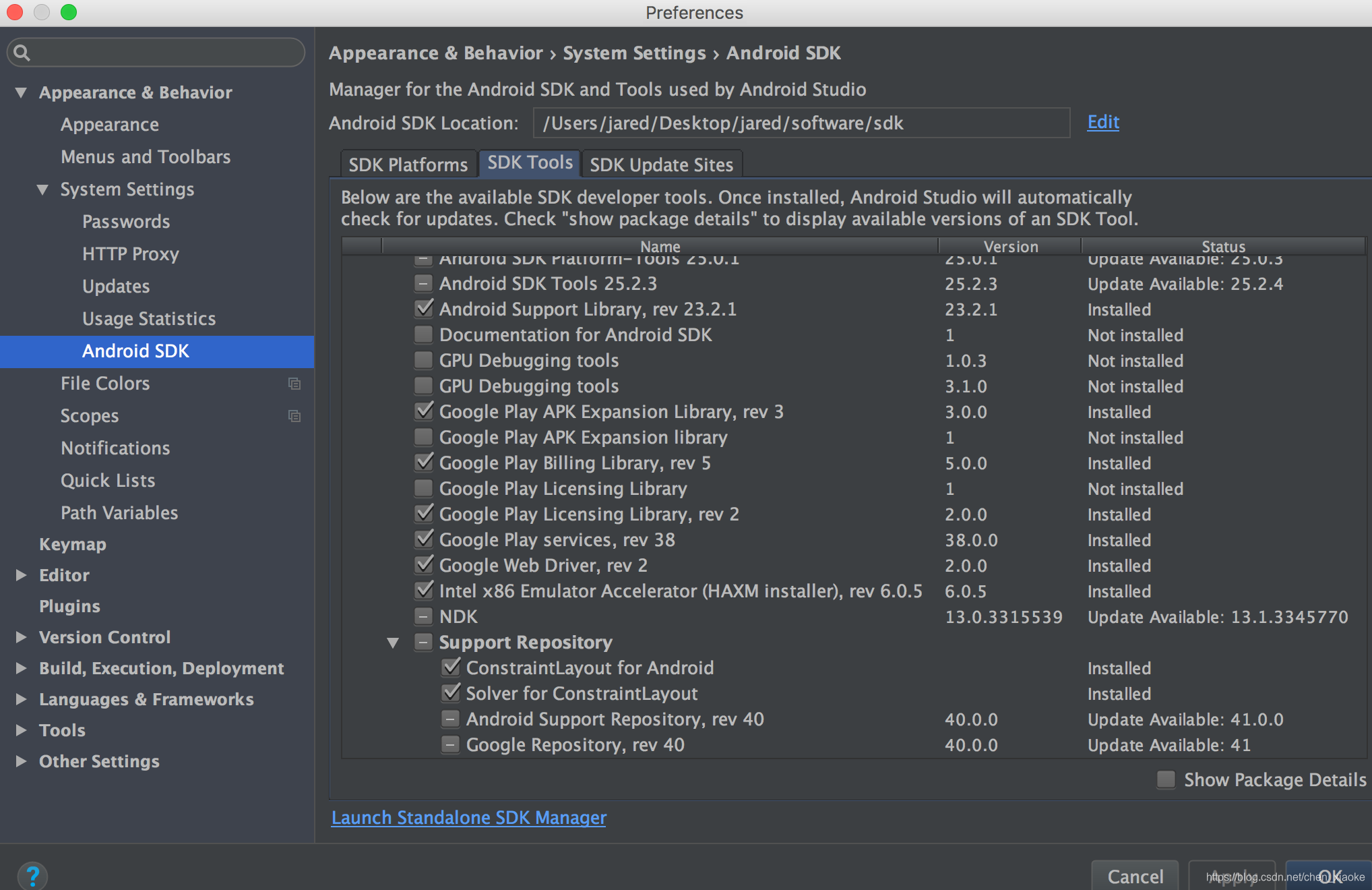The width and height of the screenshot is (1372, 890).
Task: Open Usage Statistics settings
Action: pos(149,319)
